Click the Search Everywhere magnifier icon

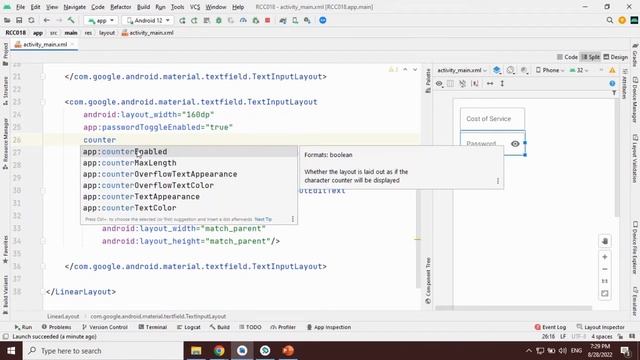click(610, 20)
